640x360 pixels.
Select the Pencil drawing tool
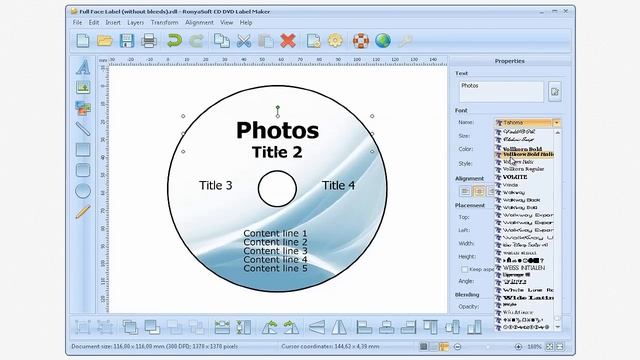[83, 212]
